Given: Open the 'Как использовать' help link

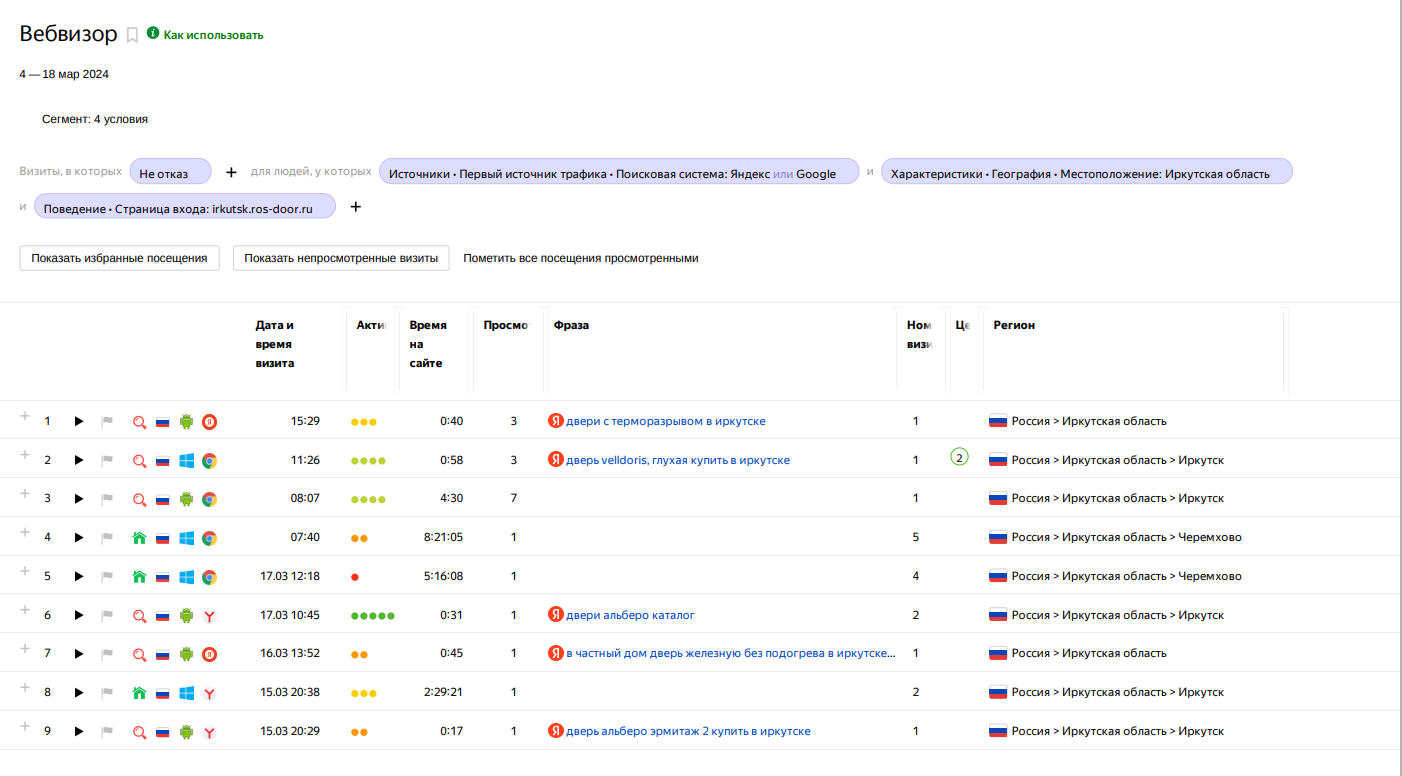Looking at the screenshot, I should [x=212, y=35].
